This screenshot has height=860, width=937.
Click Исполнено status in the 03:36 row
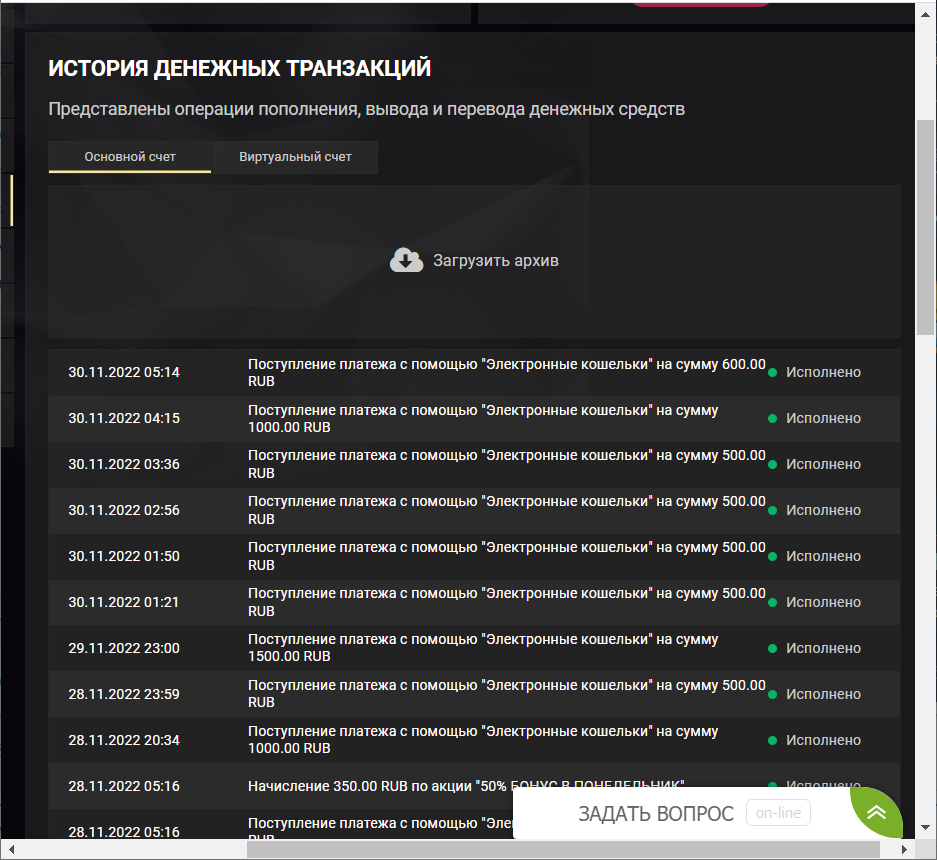[823, 464]
